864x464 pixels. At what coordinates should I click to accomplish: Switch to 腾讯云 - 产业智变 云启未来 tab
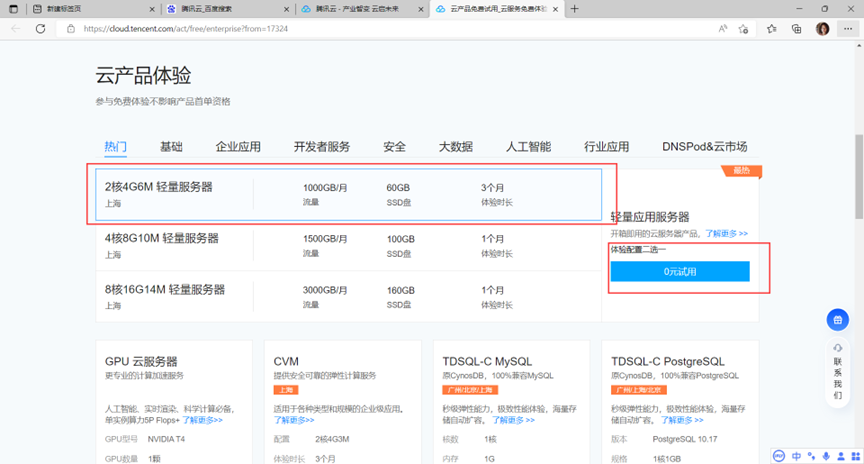point(362,9)
